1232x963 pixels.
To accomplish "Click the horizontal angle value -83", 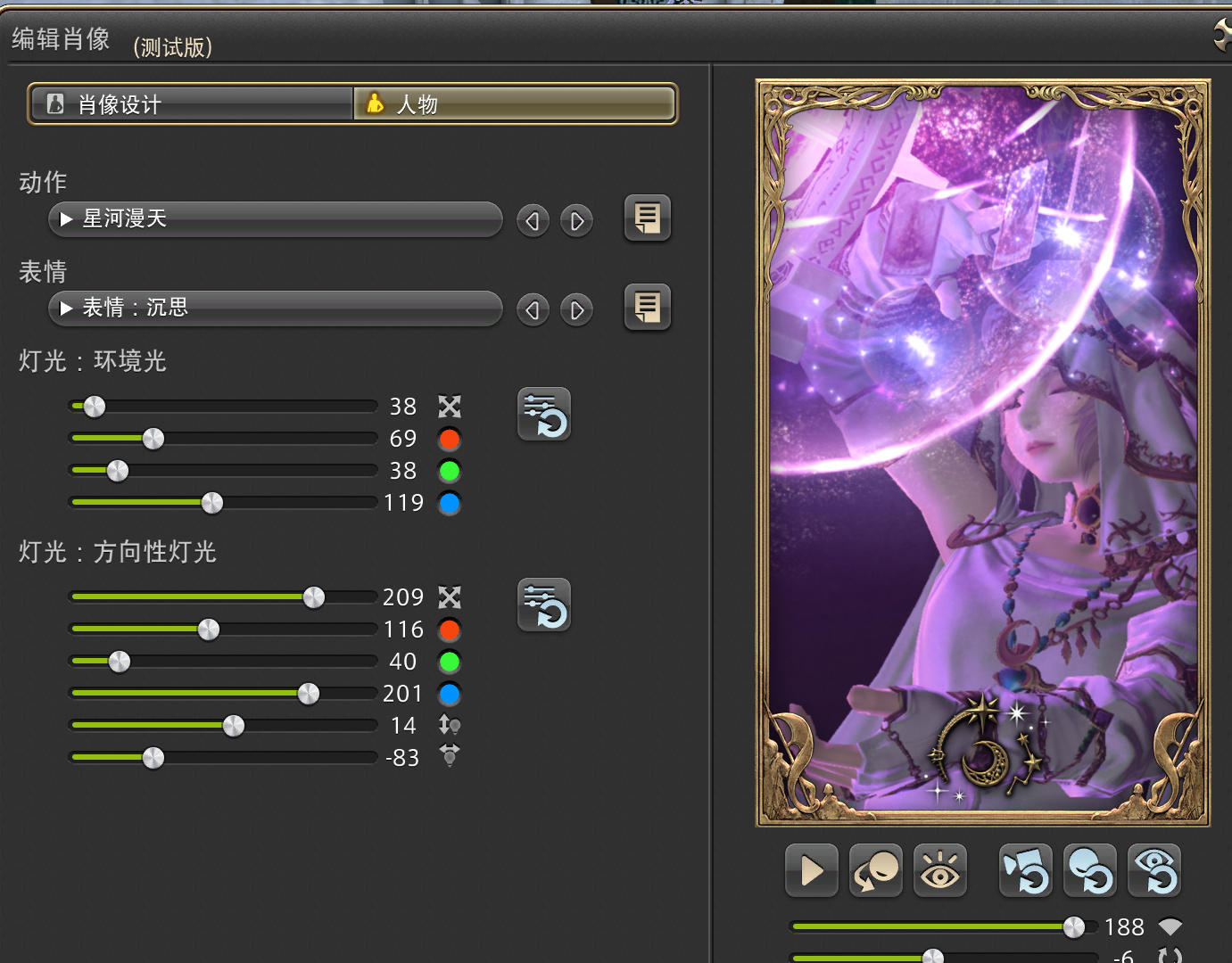I will (402, 758).
